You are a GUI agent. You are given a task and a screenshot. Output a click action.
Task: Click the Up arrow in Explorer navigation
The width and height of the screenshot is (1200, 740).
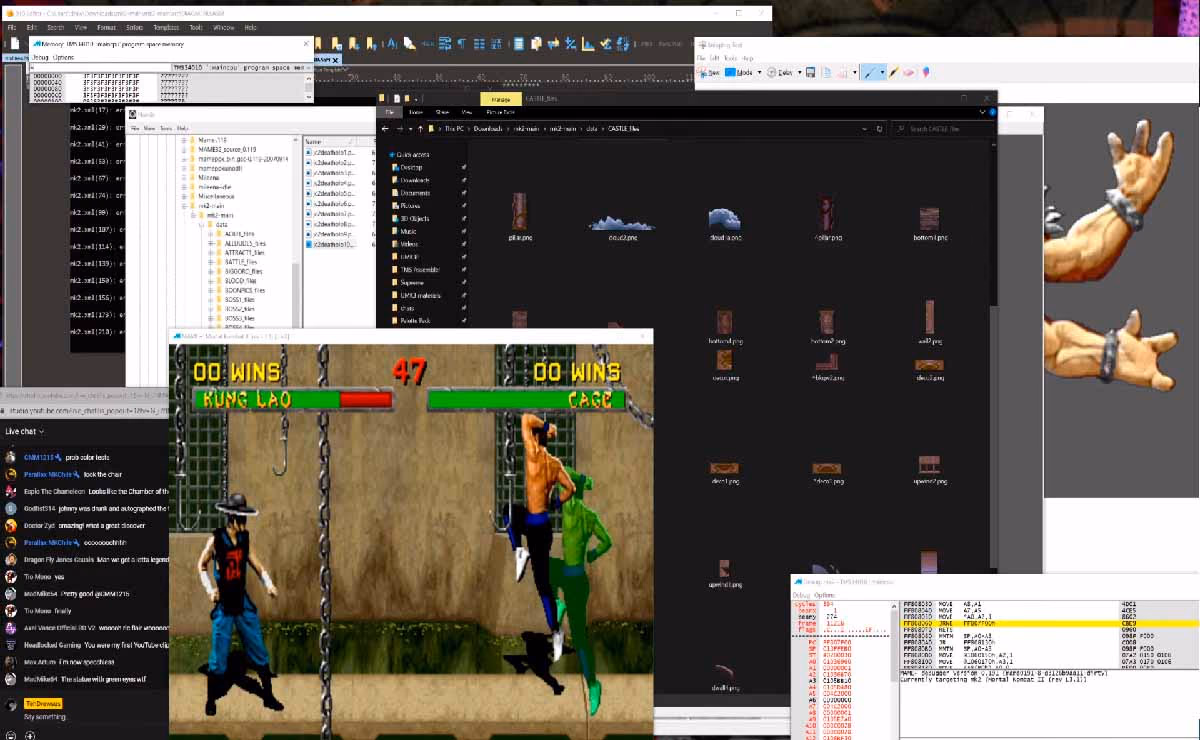(418, 129)
